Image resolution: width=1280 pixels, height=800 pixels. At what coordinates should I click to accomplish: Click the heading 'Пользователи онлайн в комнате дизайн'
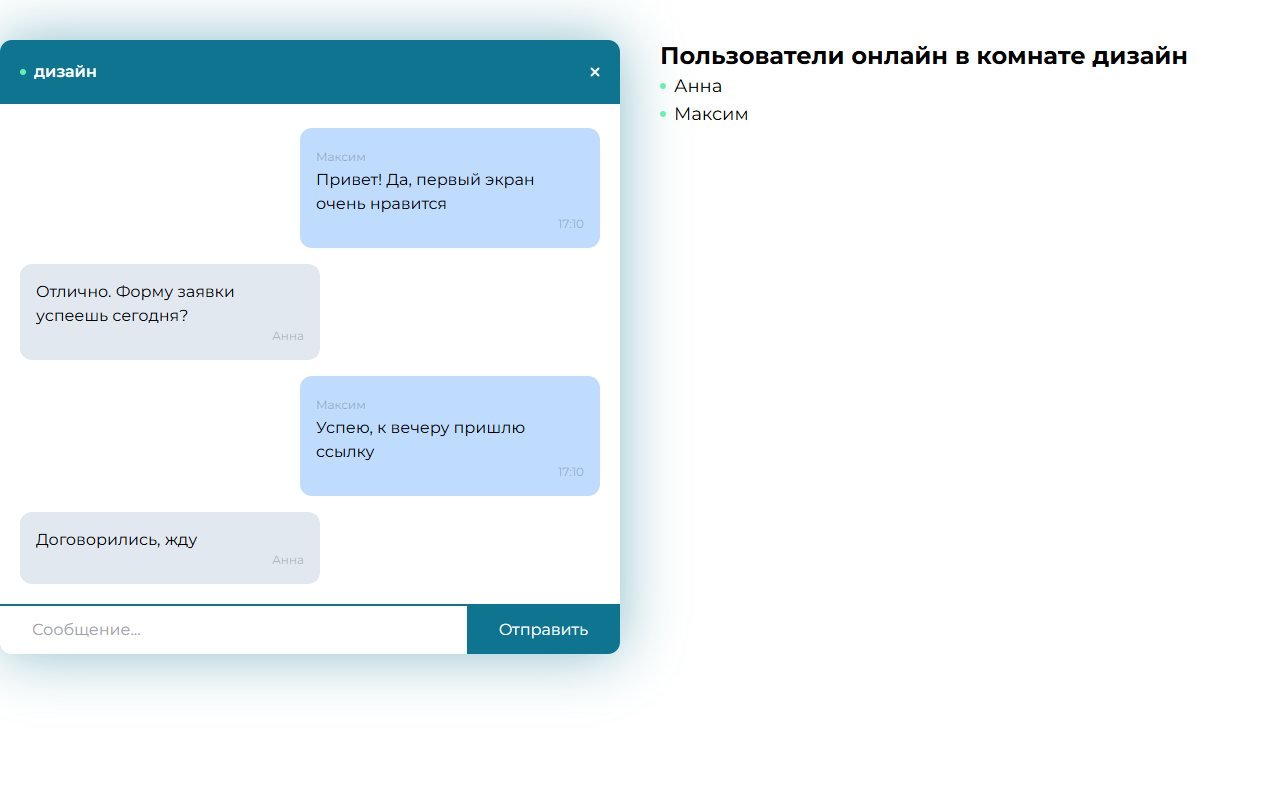tap(924, 56)
